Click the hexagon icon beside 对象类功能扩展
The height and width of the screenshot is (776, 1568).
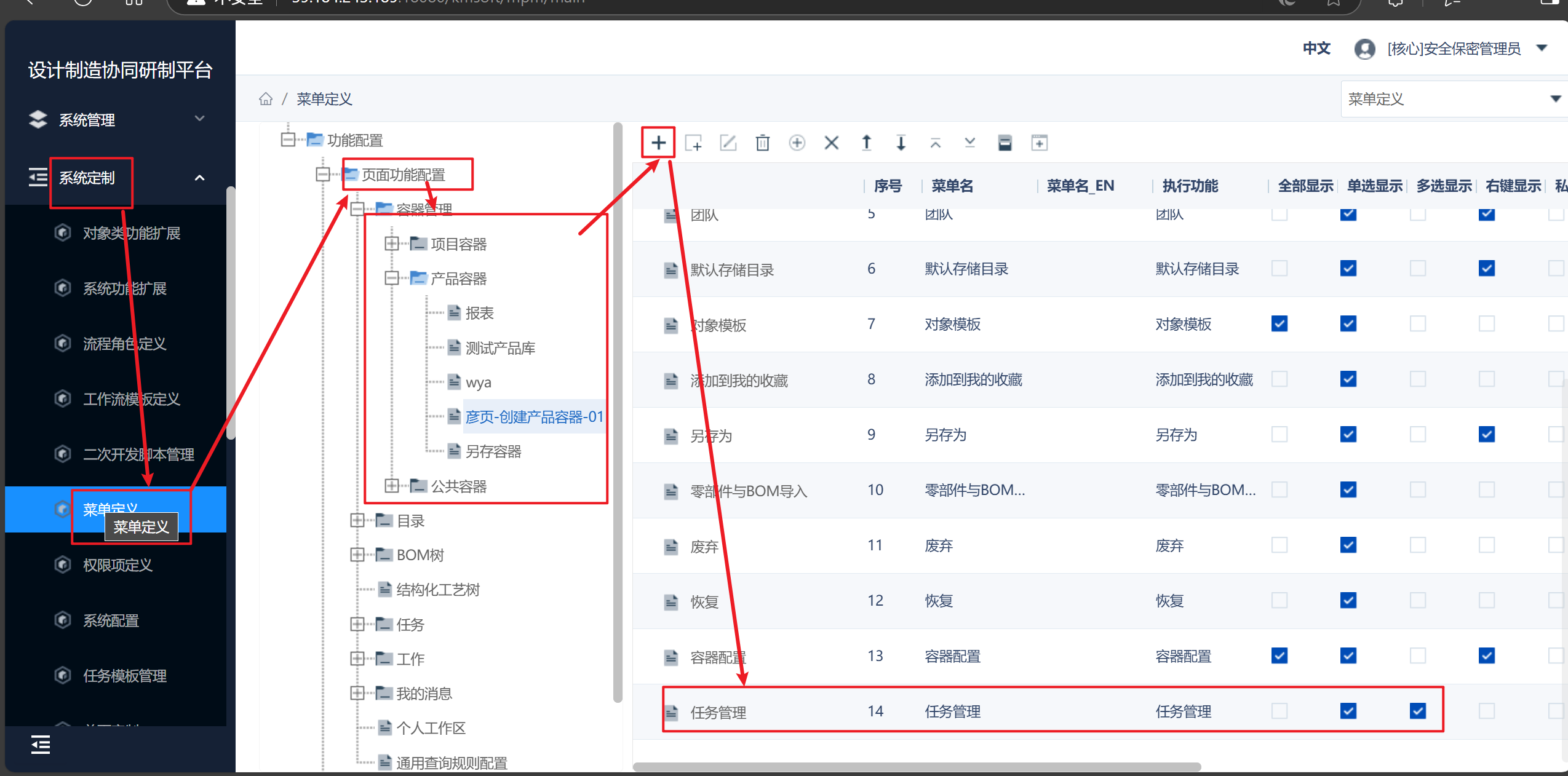point(62,232)
